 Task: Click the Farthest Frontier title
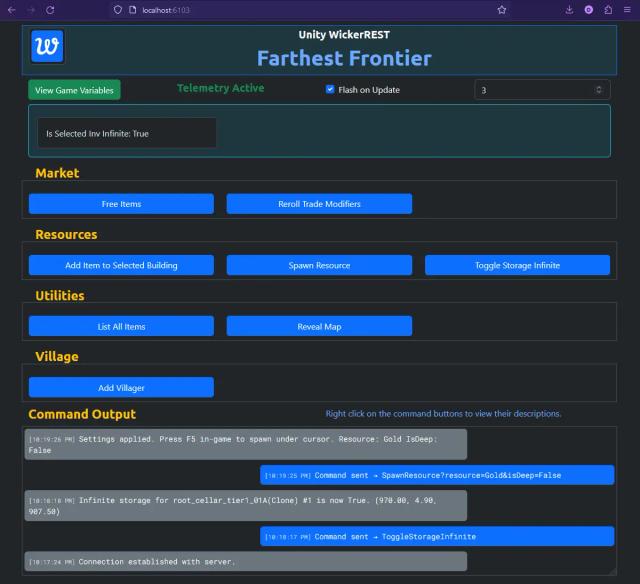pos(344,58)
